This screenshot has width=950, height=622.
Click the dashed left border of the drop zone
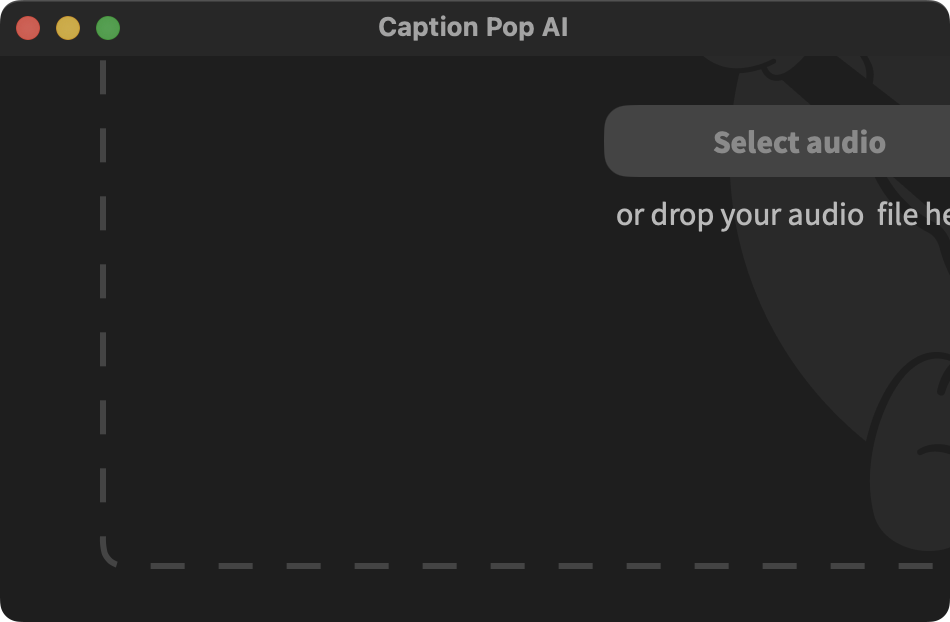103,300
